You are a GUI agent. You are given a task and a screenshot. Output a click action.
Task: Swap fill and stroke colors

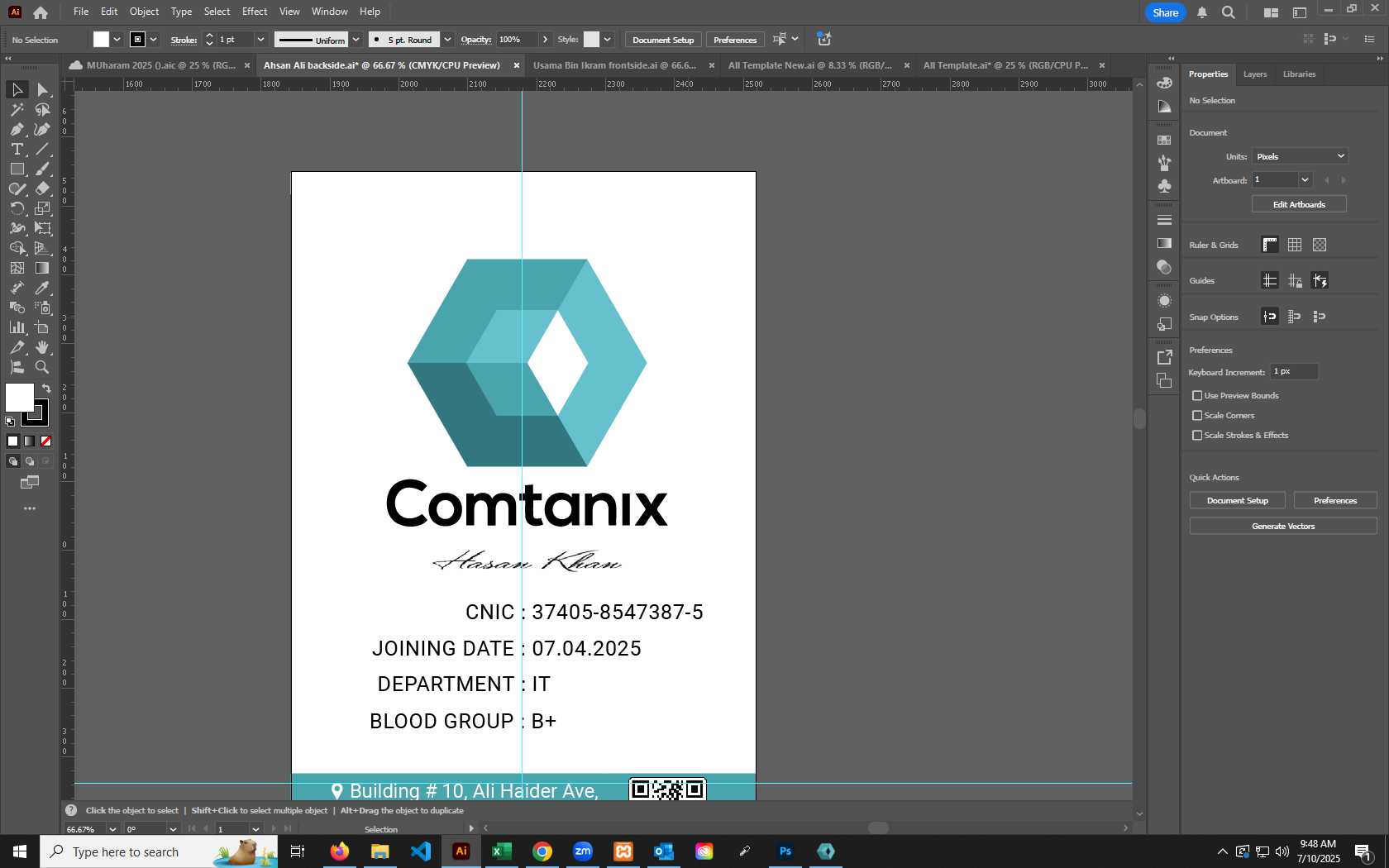[x=46, y=388]
